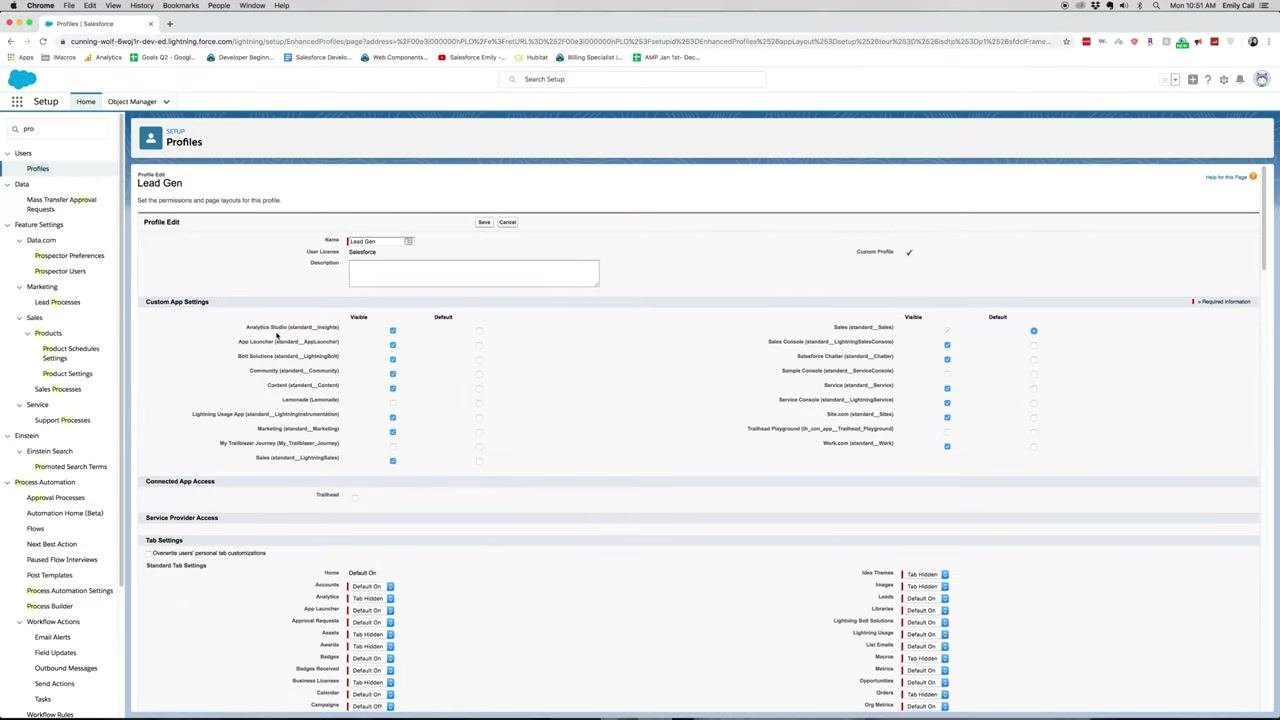Image resolution: width=1280 pixels, height=720 pixels.
Task: Click the Name field lookup icon
Action: pos(408,241)
